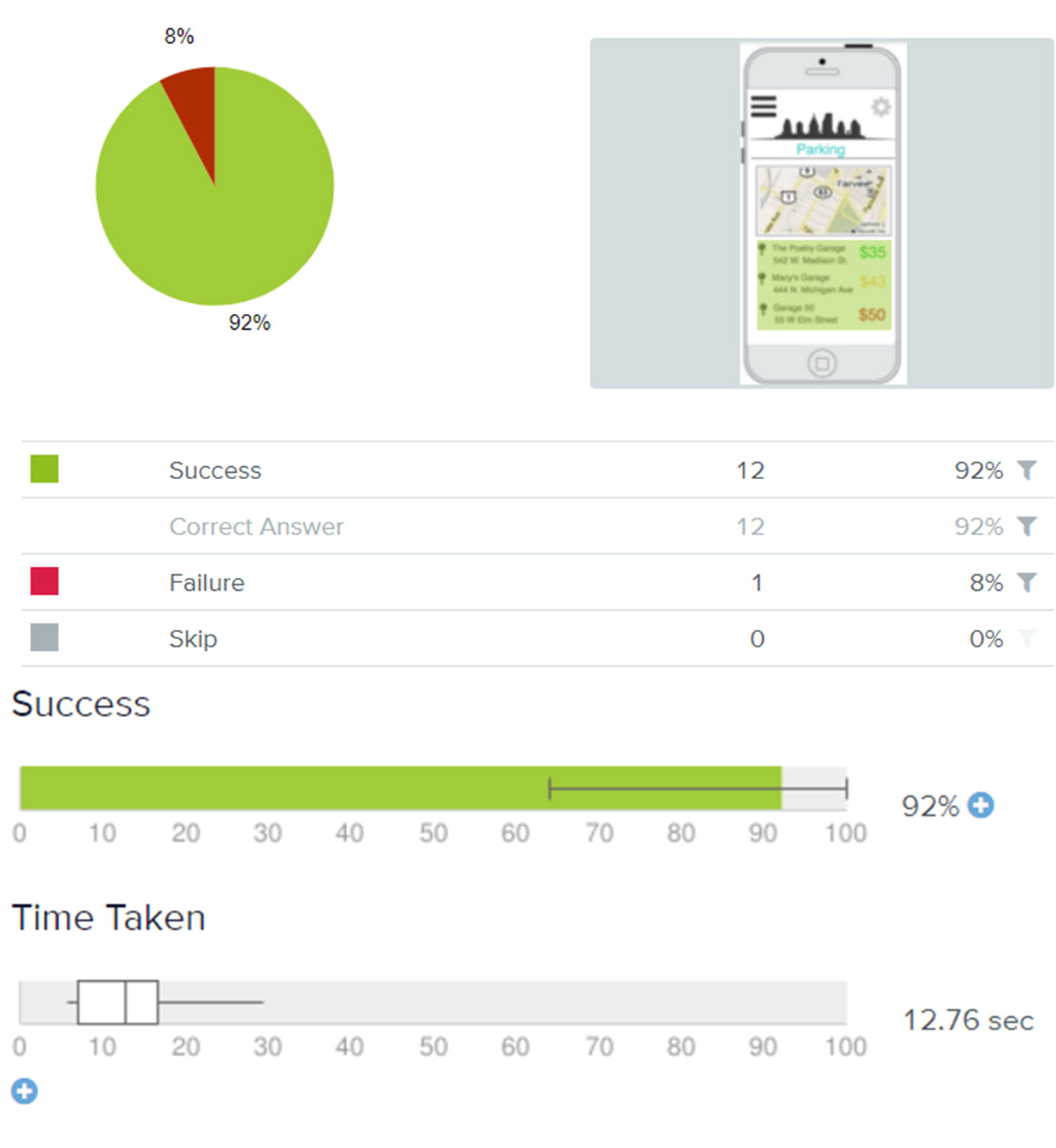Select the Correct Answer row label
This screenshot has width=1056, height=1148.
coord(256,527)
